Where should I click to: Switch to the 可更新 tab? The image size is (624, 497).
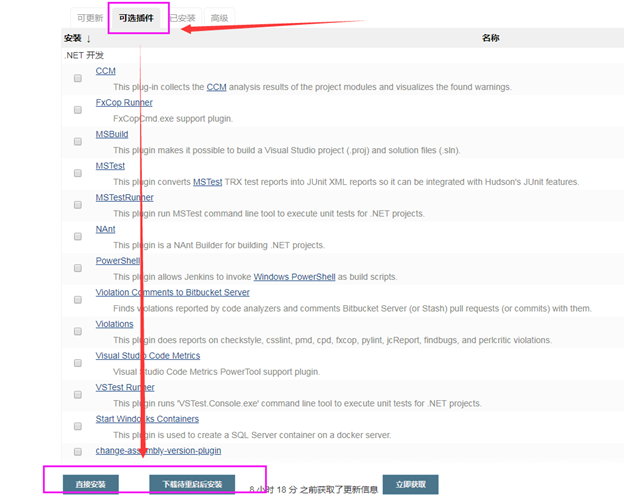(x=90, y=18)
